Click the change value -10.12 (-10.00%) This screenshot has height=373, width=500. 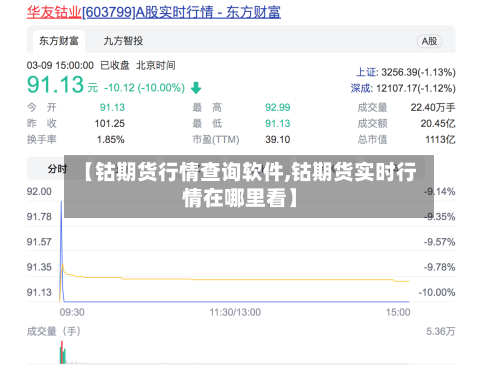coord(144,88)
